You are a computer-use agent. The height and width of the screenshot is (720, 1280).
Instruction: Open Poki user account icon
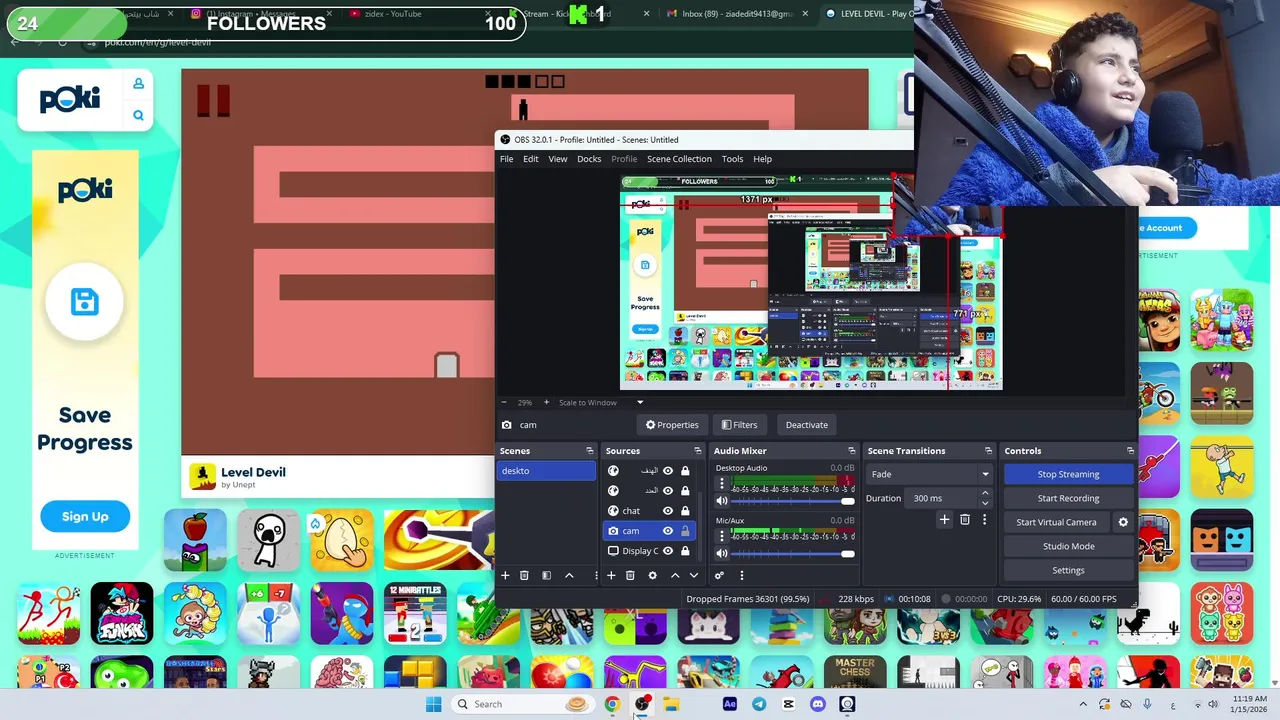[138, 84]
